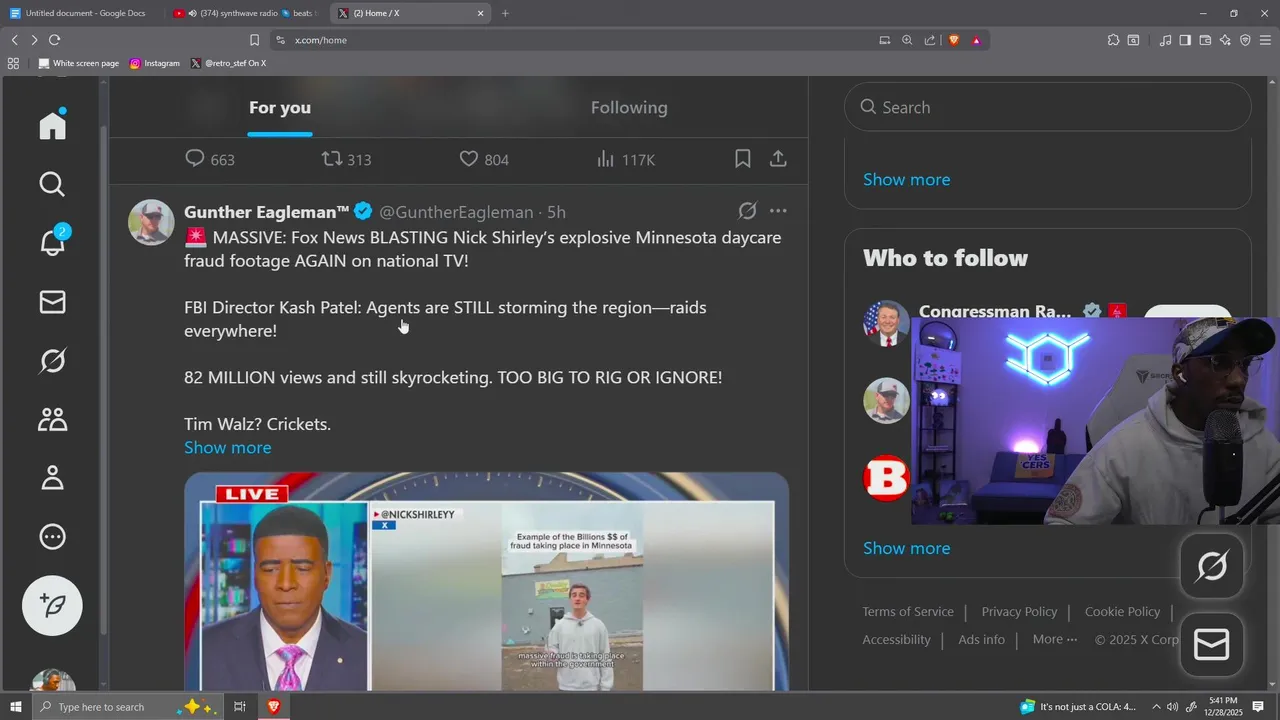Viewport: 1280px width, 720px height.
Task: Share the post via upload arrow icon
Action: click(x=778, y=159)
